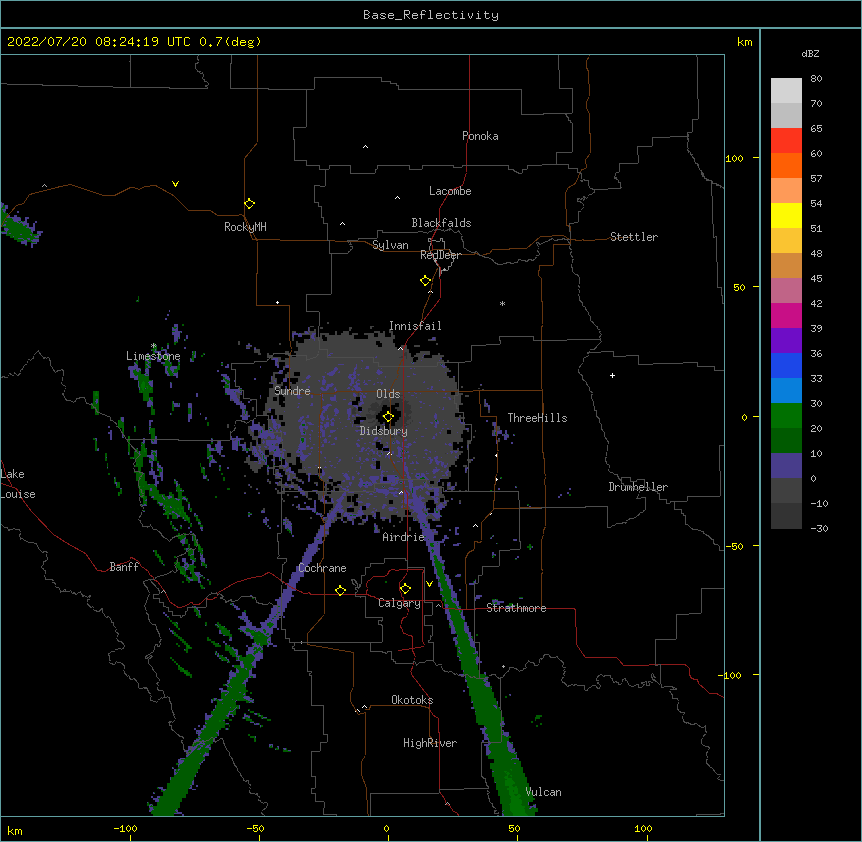862x842 pixels.
Task: Click the Strathmore town label
Action: point(516,608)
